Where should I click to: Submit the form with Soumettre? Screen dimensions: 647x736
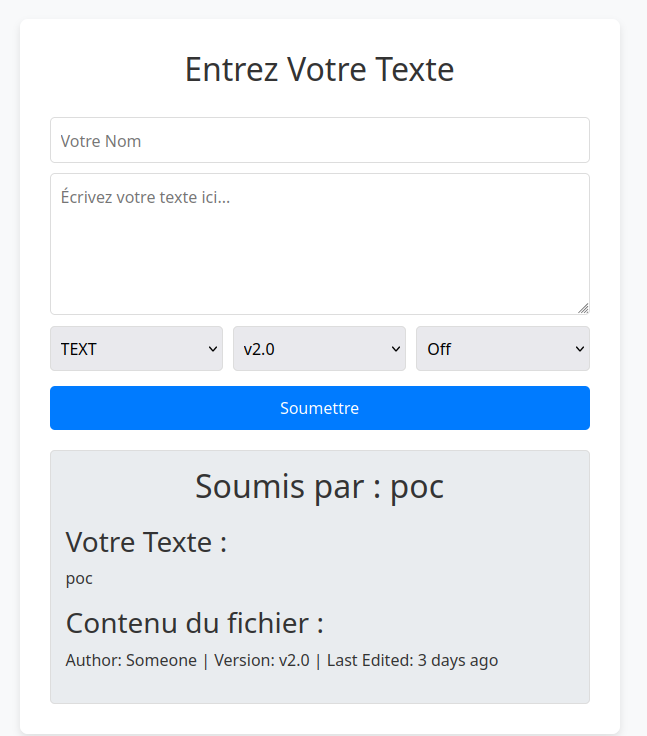pos(320,408)
